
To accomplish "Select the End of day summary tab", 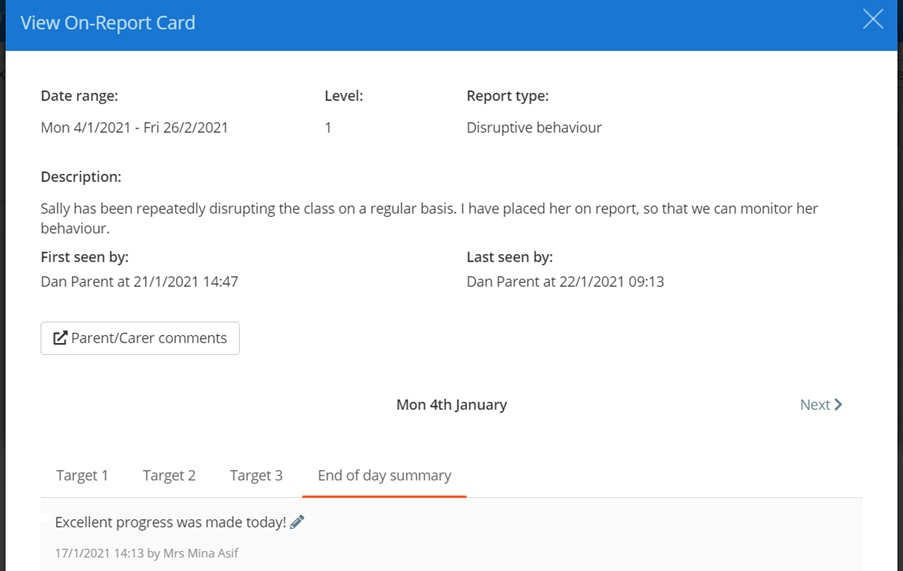I will coord(384,475).
